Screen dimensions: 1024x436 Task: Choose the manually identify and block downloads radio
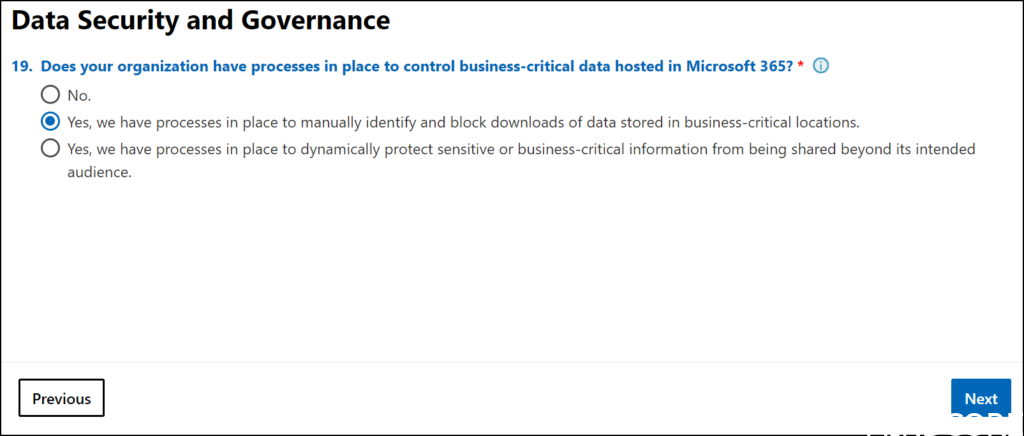(49, 122)
